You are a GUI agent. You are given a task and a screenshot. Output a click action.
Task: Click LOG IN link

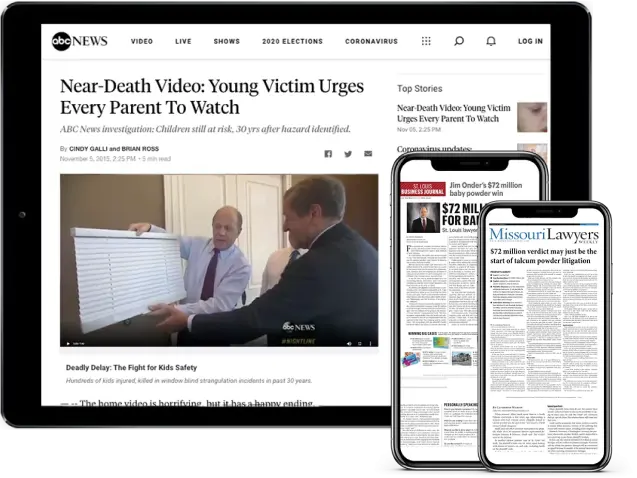coord(530,41)
